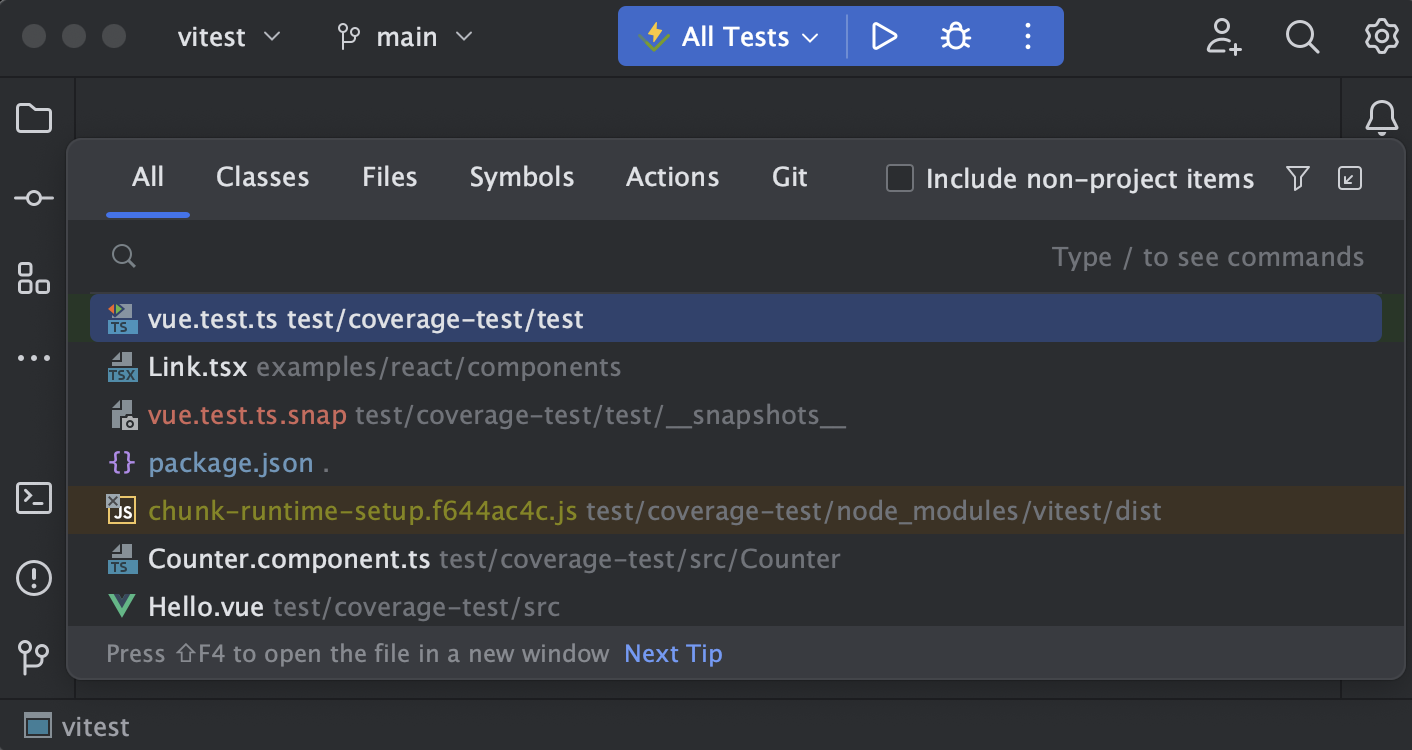Switch to the Git tab

[790, 178]
